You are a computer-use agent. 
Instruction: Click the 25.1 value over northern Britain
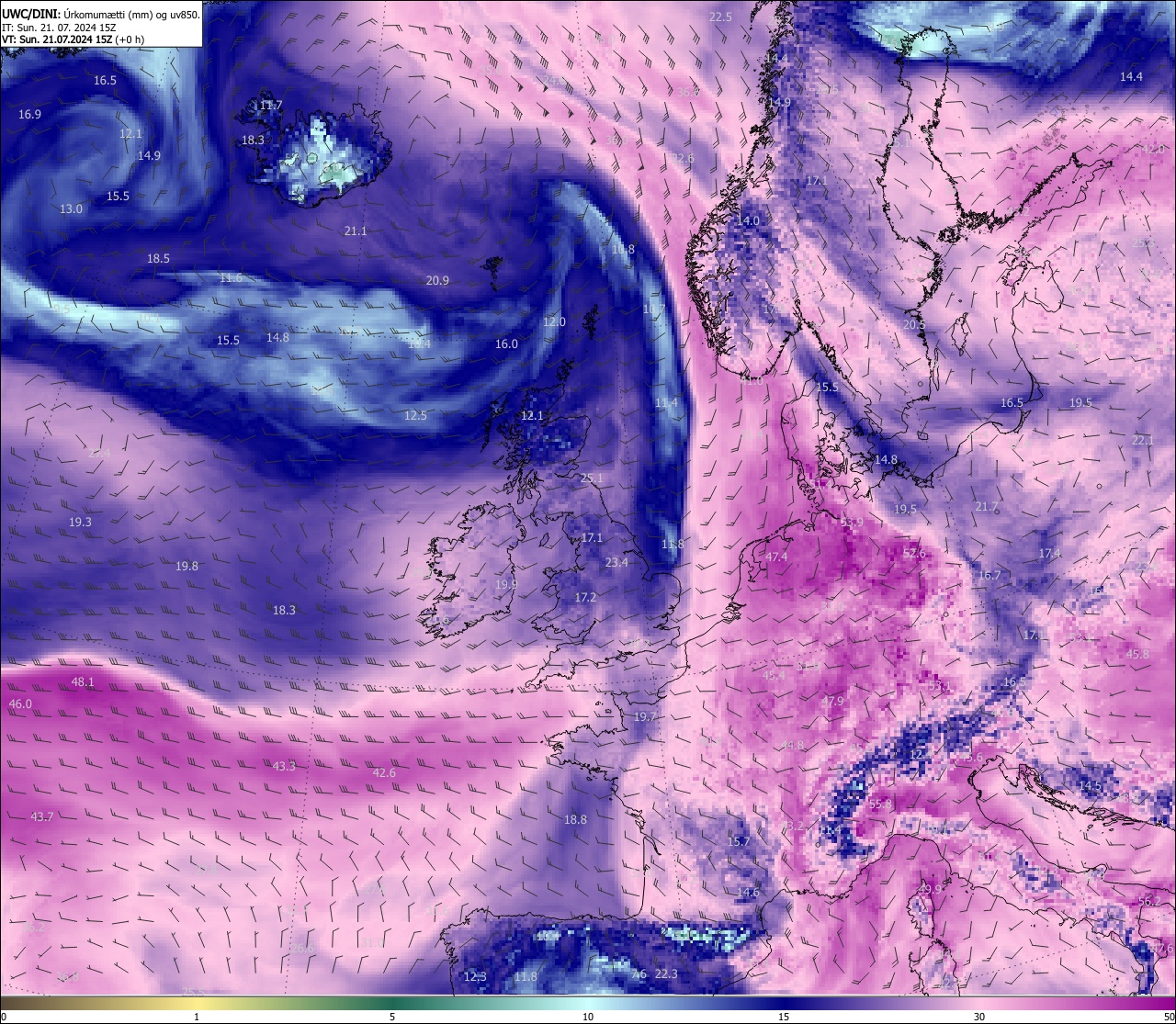click(x=593, y=478)
